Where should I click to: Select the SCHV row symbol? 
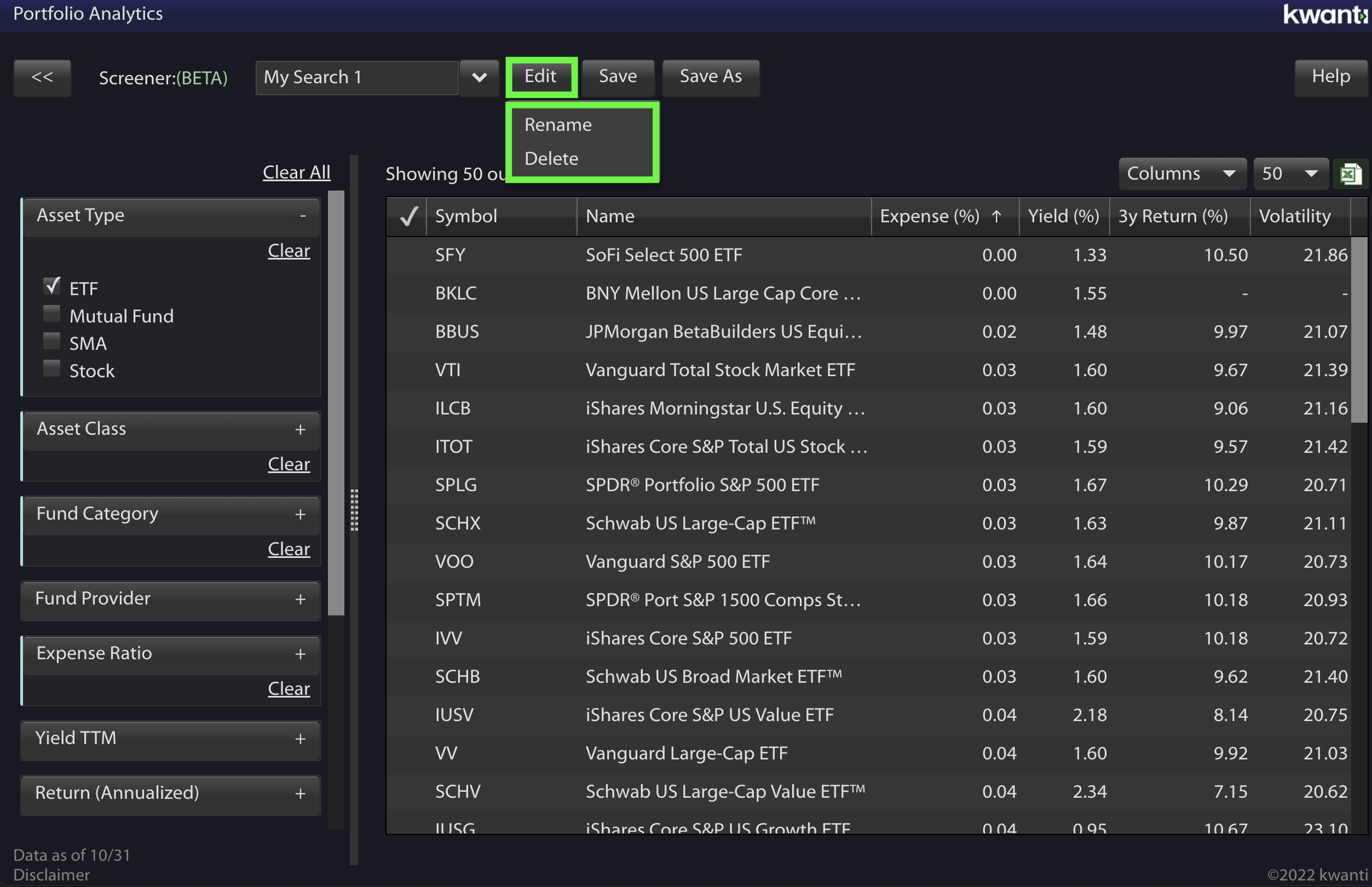pyautogui.click(x=457, y=791)
